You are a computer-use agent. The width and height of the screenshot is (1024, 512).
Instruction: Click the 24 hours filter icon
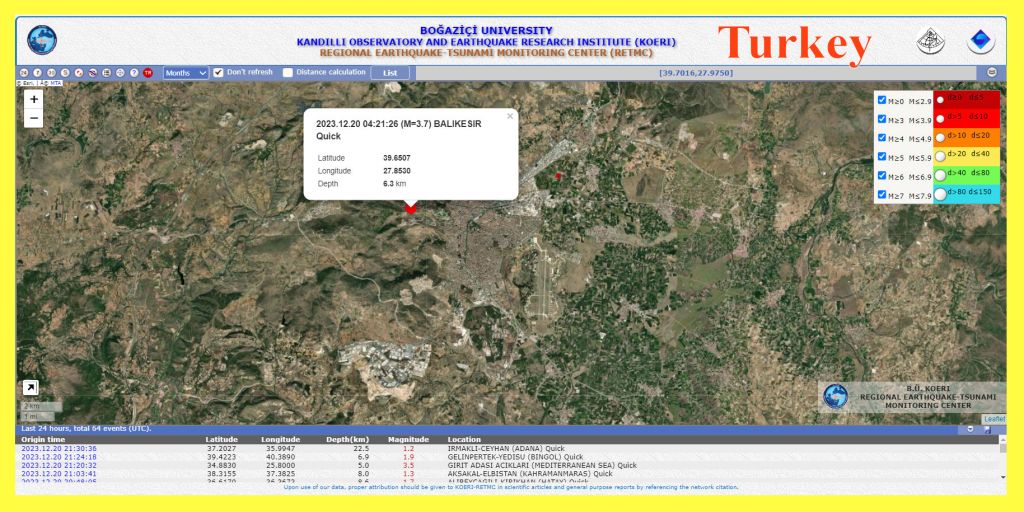point(23,73)
